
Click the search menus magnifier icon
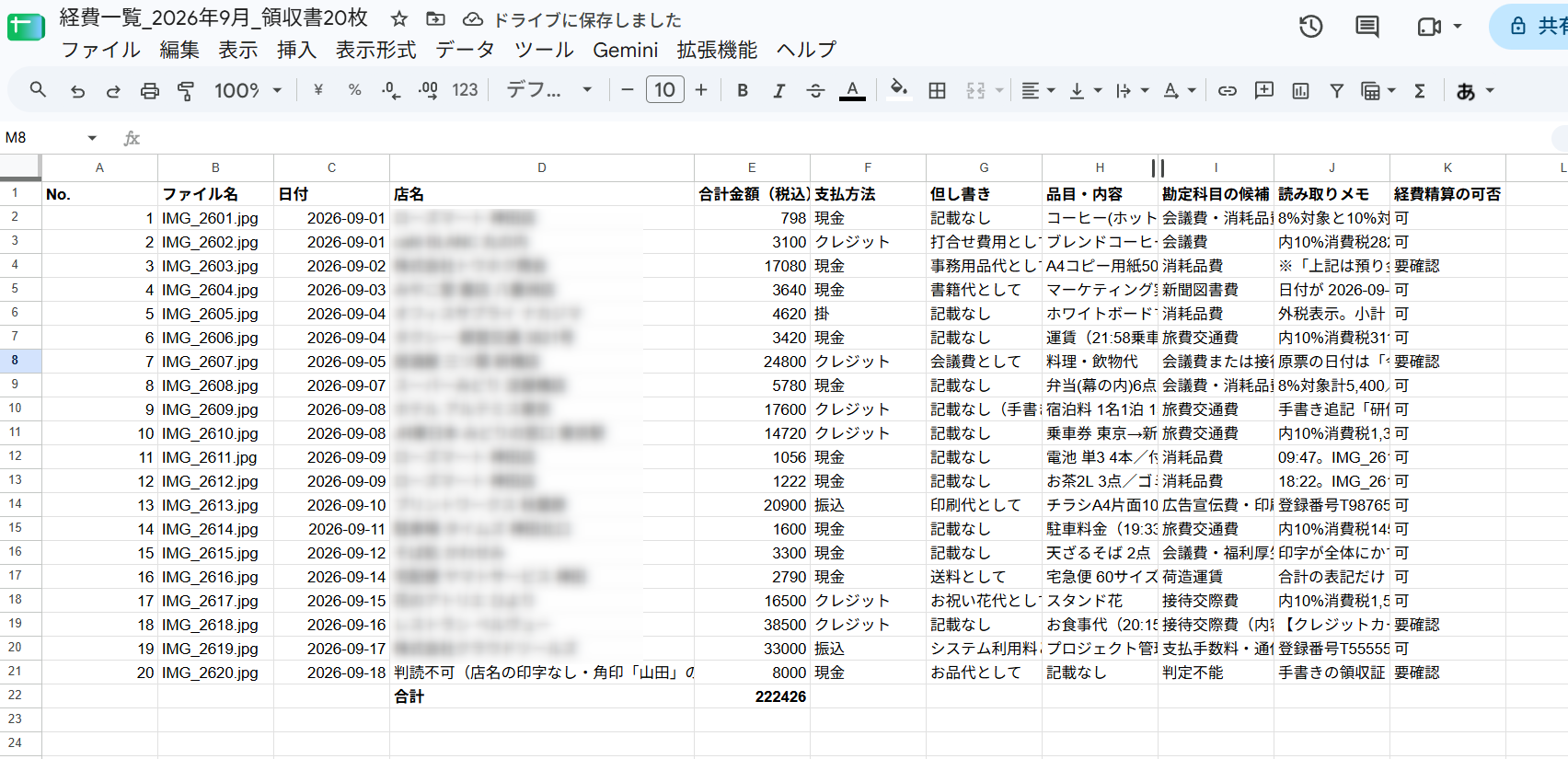38,90
